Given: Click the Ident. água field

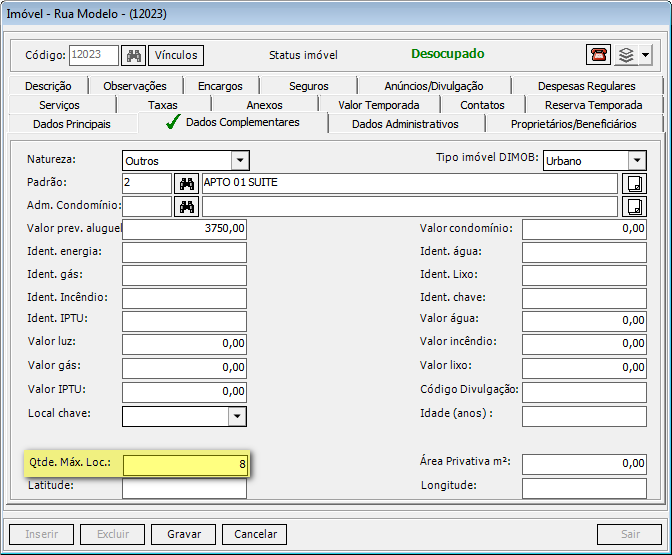Looking at the screenshot, I should [584, 252].
